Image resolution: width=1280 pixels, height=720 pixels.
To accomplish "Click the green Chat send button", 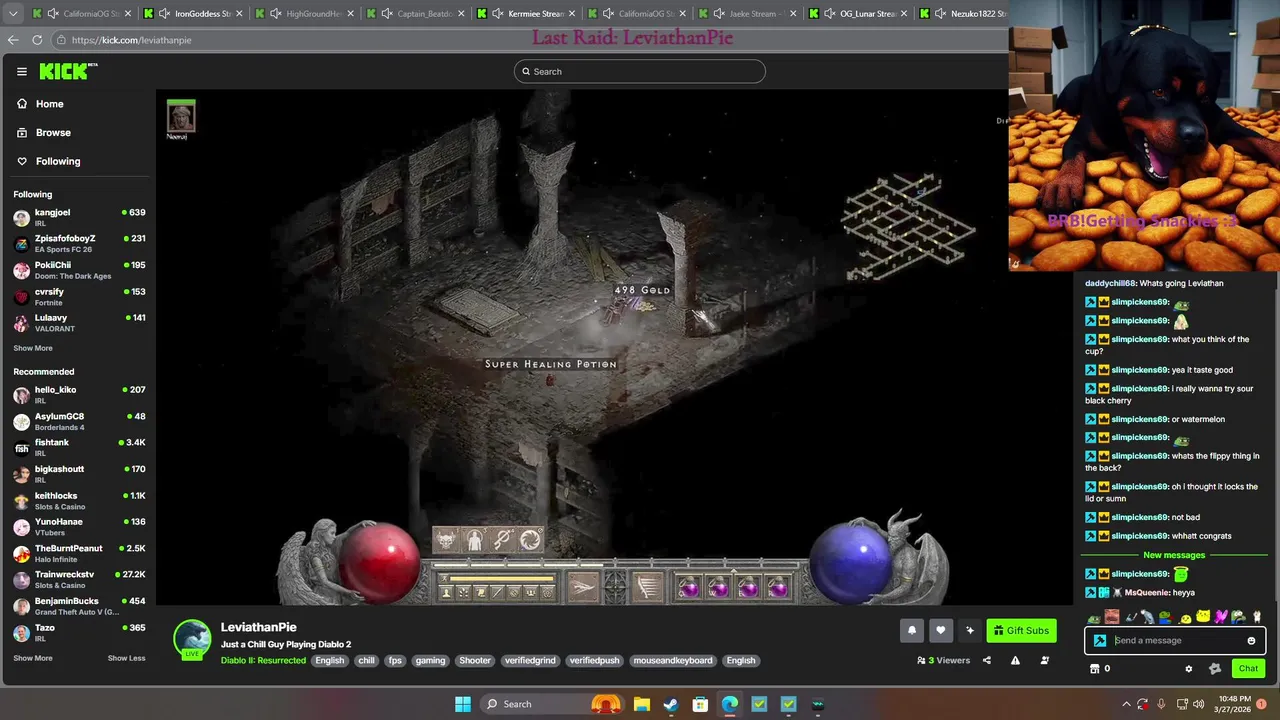I will 1248,669.
